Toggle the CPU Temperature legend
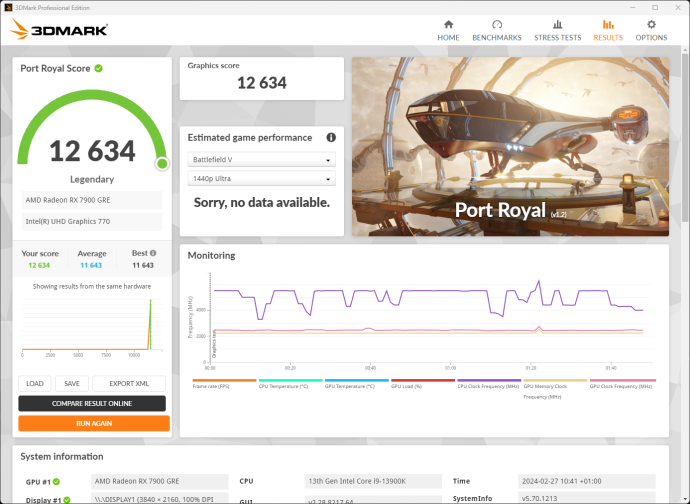Viewport: 690px width, 504px height. coord(290,383)
